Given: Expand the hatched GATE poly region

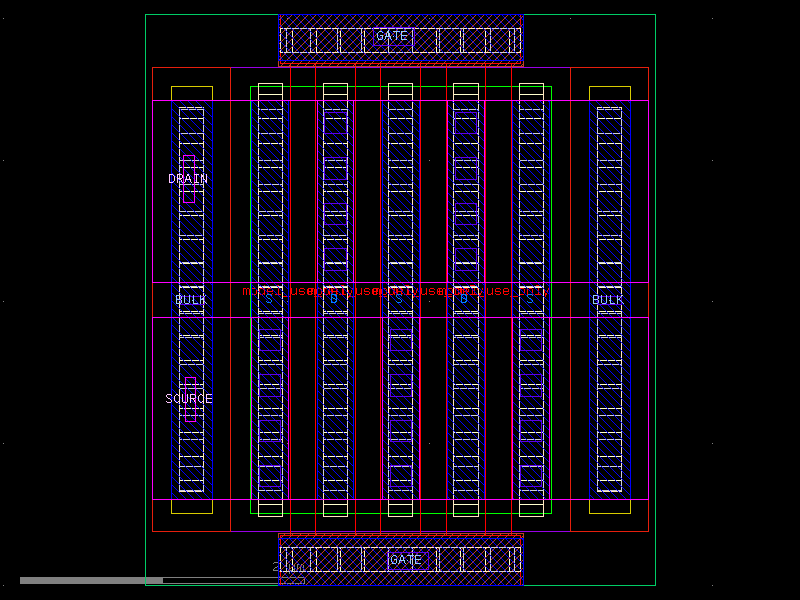Looking at the screenshot, I should pyautogui.click(x=330, y=37).
